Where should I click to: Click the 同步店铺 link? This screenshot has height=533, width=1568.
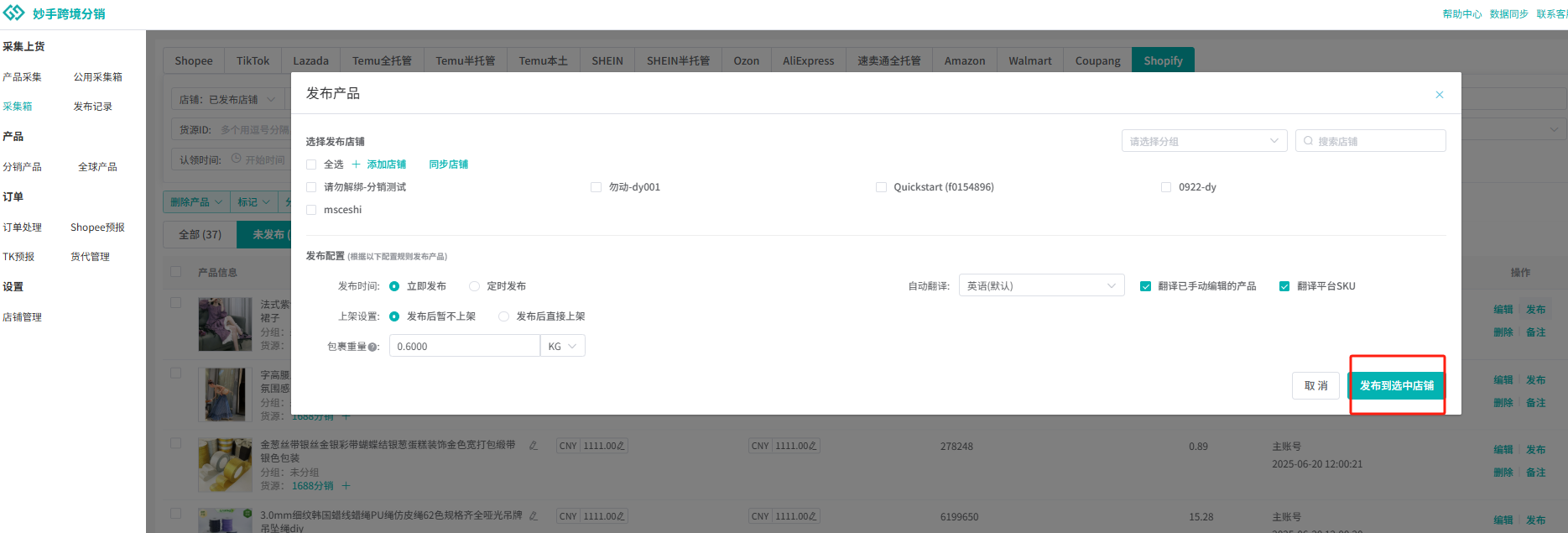[449, 165]
